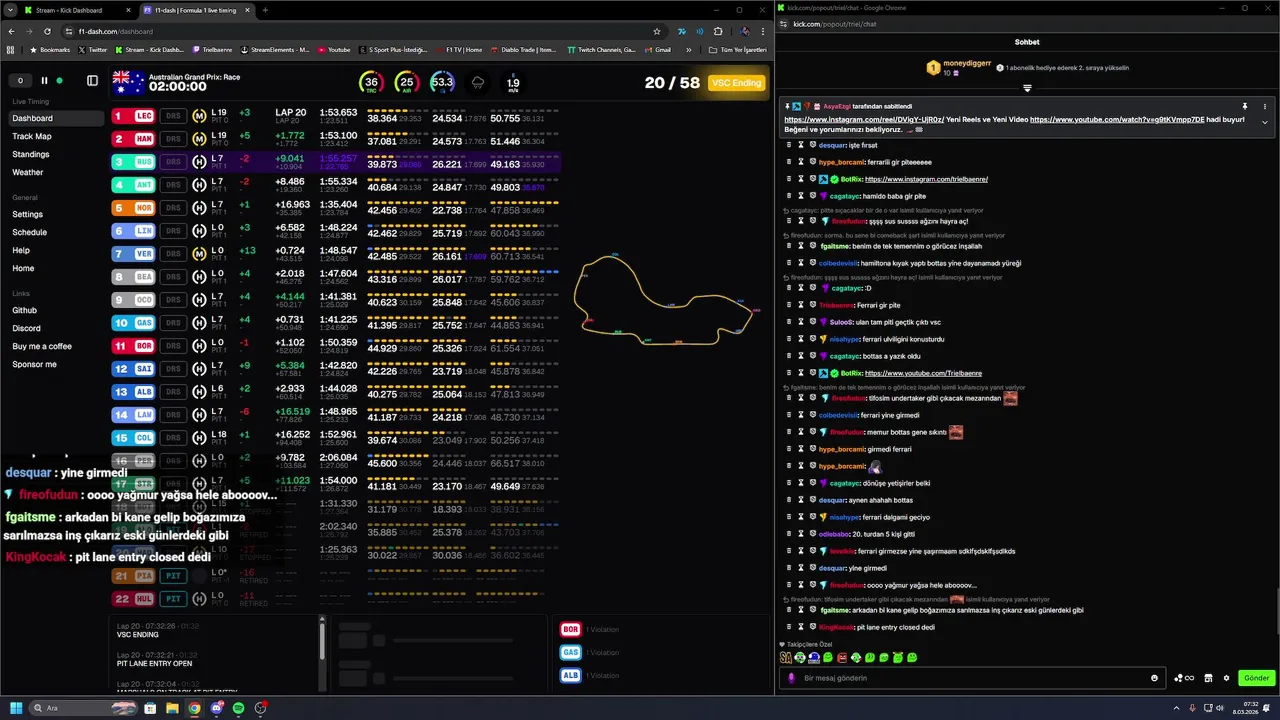
Task: Open the Discord link in sidebar
Action: point(27,328)
